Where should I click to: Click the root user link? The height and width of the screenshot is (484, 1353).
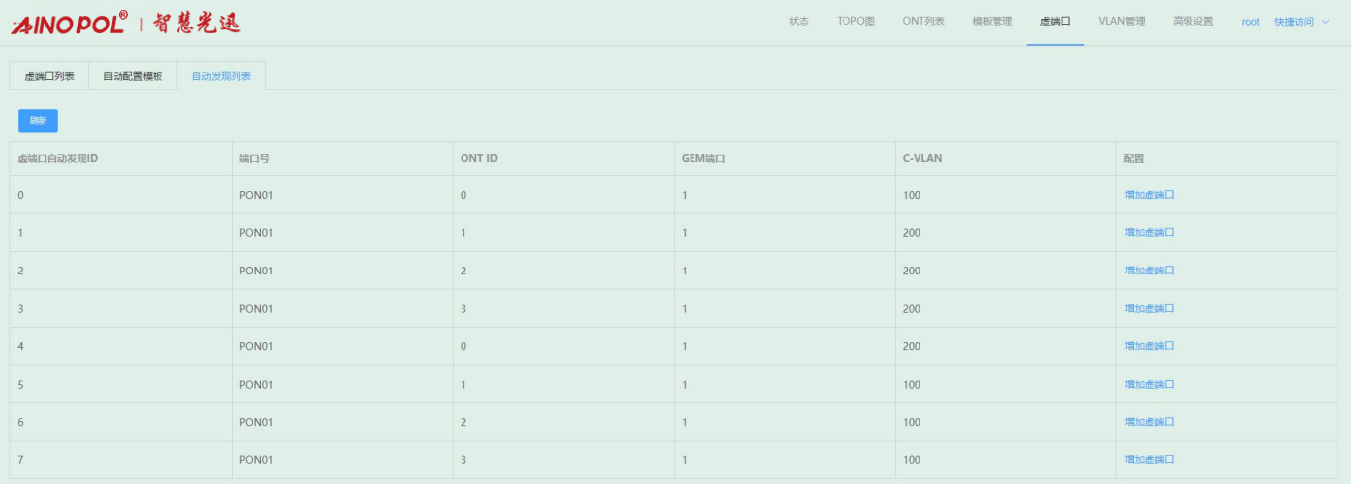click(1250, 22)
